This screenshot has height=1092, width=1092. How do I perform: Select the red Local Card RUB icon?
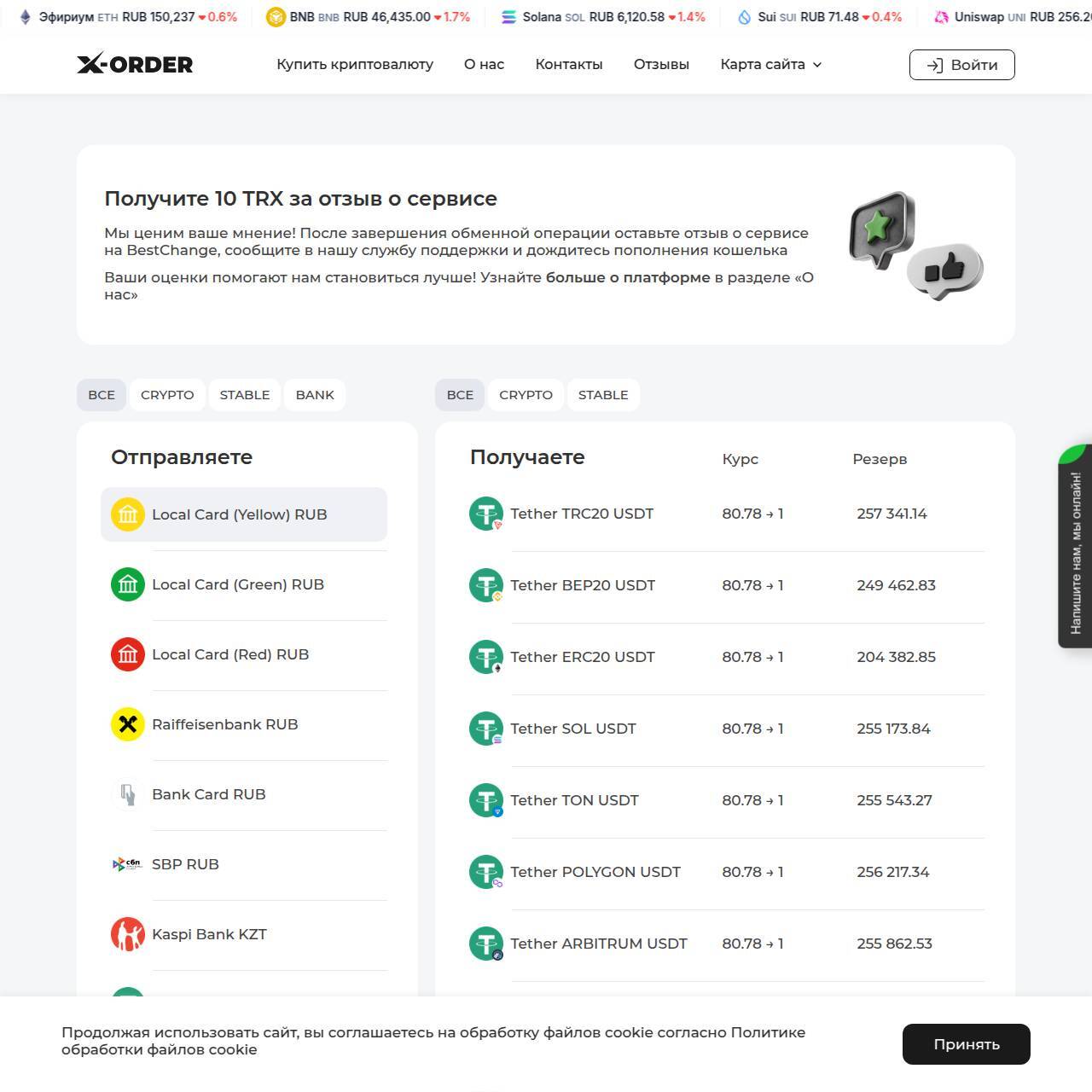pos(128,654)
